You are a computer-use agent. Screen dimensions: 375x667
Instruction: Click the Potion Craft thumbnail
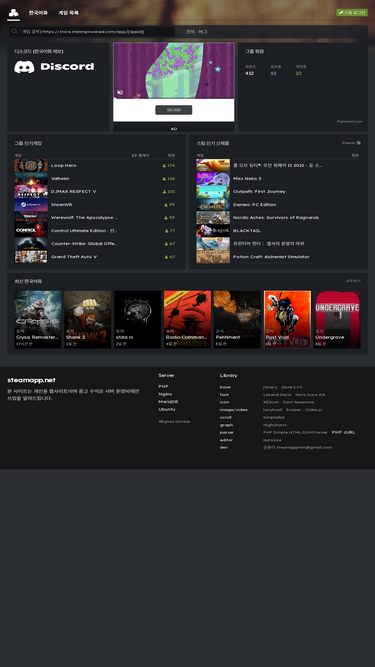(x=213, y=257)
